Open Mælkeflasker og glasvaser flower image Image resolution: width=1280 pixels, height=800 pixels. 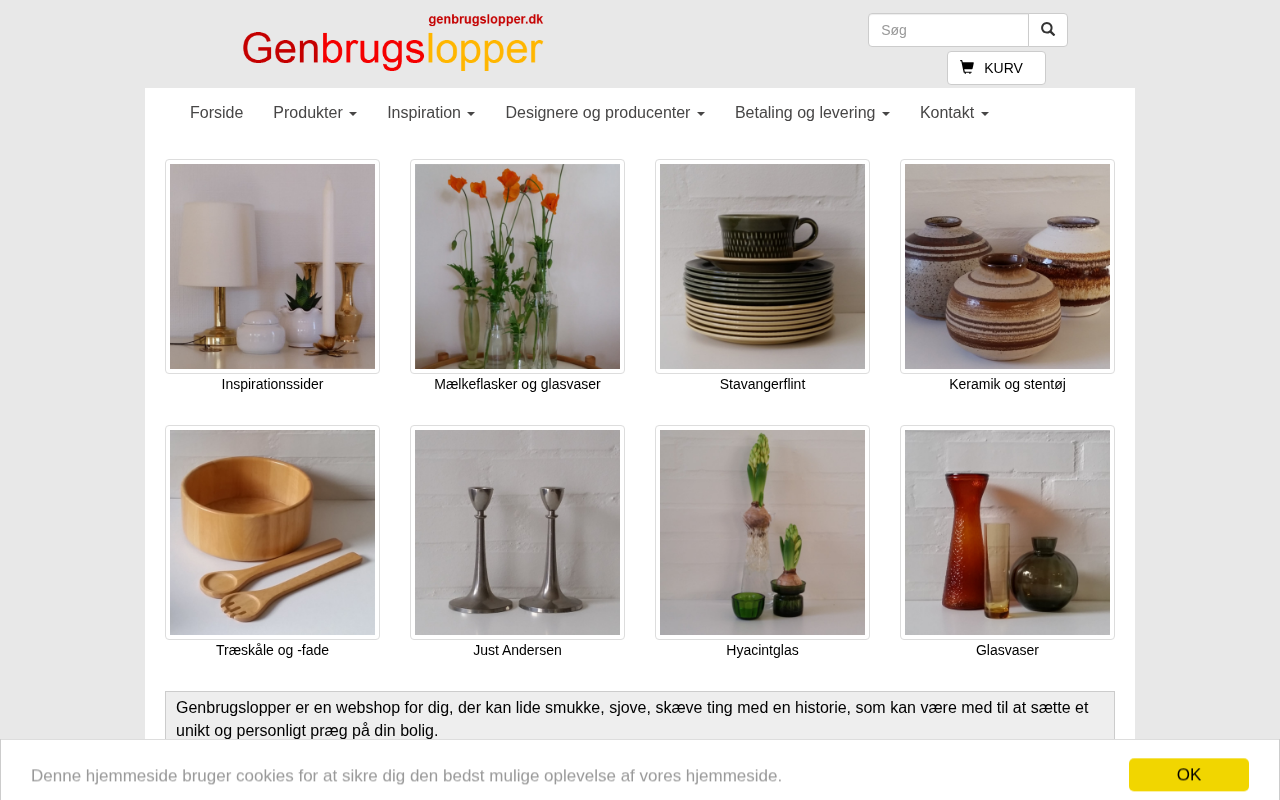point(517,267)
